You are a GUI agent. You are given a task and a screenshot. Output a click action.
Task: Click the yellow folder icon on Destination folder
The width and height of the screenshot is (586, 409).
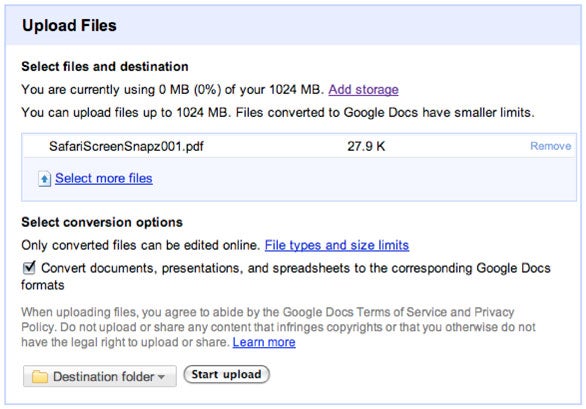(40, 376)
